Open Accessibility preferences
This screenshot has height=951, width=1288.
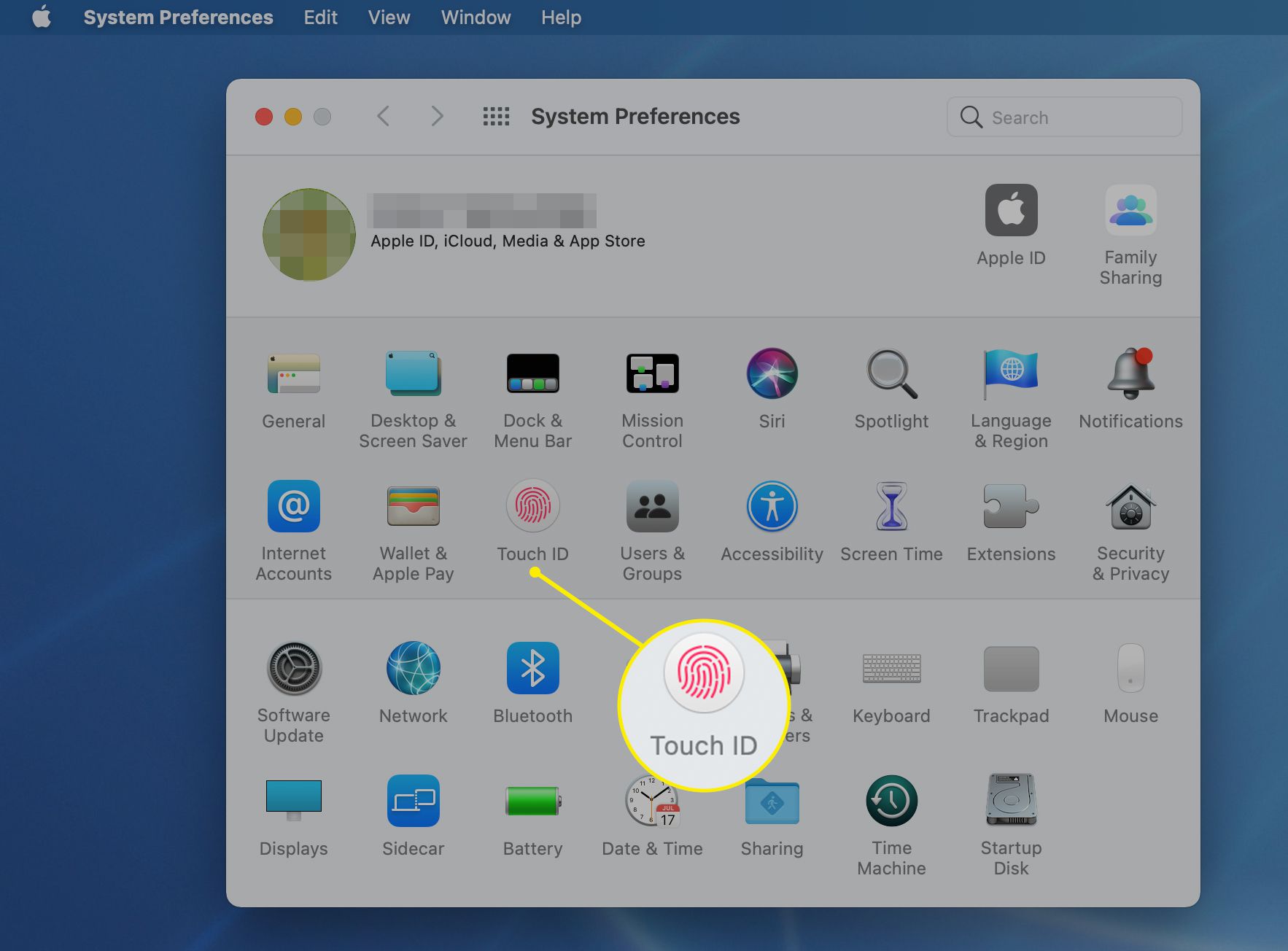pyautogui.click(x=772, y=506)
